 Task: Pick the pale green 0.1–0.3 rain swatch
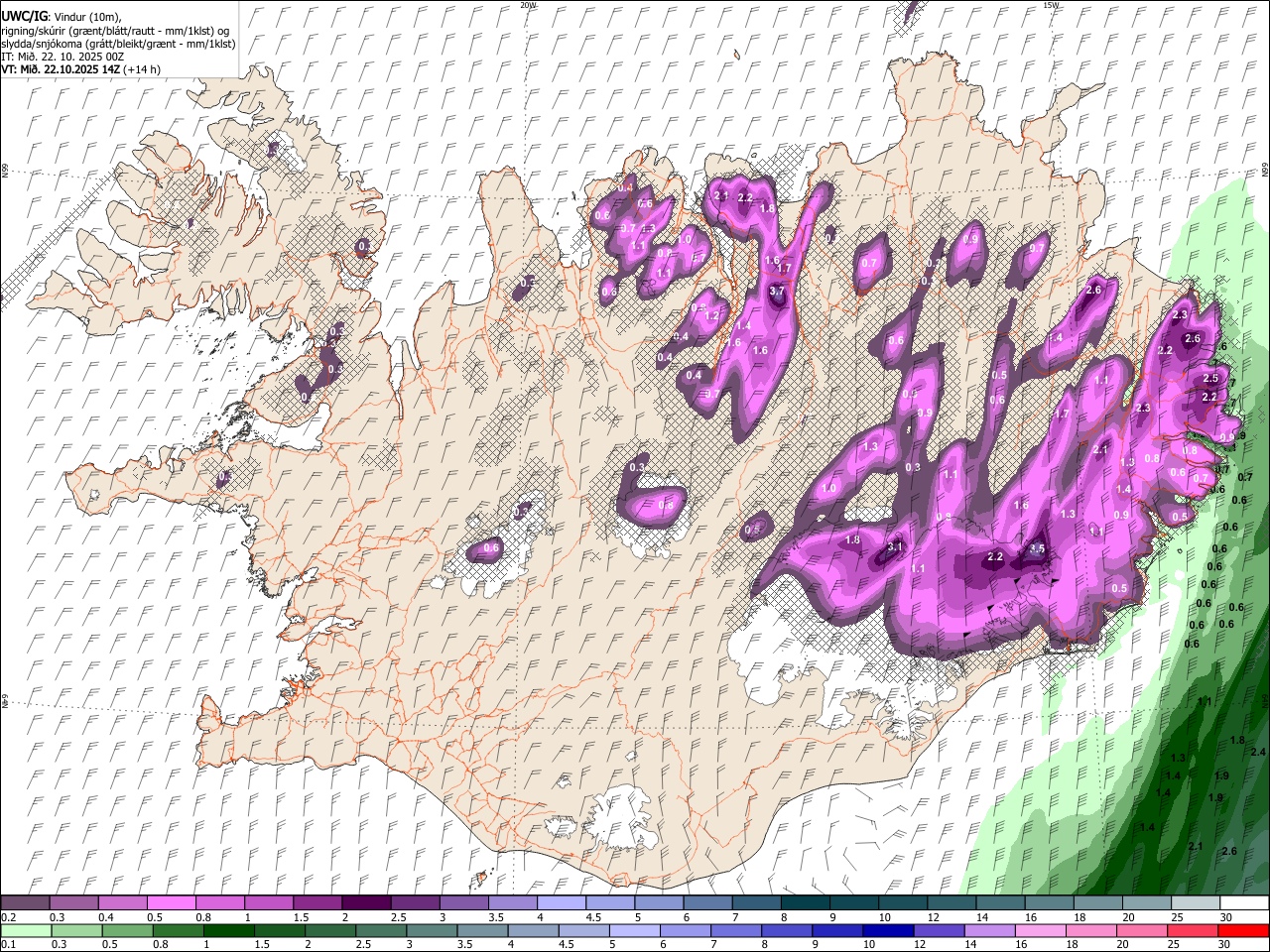pyautogui.click(x=26, y=930)
